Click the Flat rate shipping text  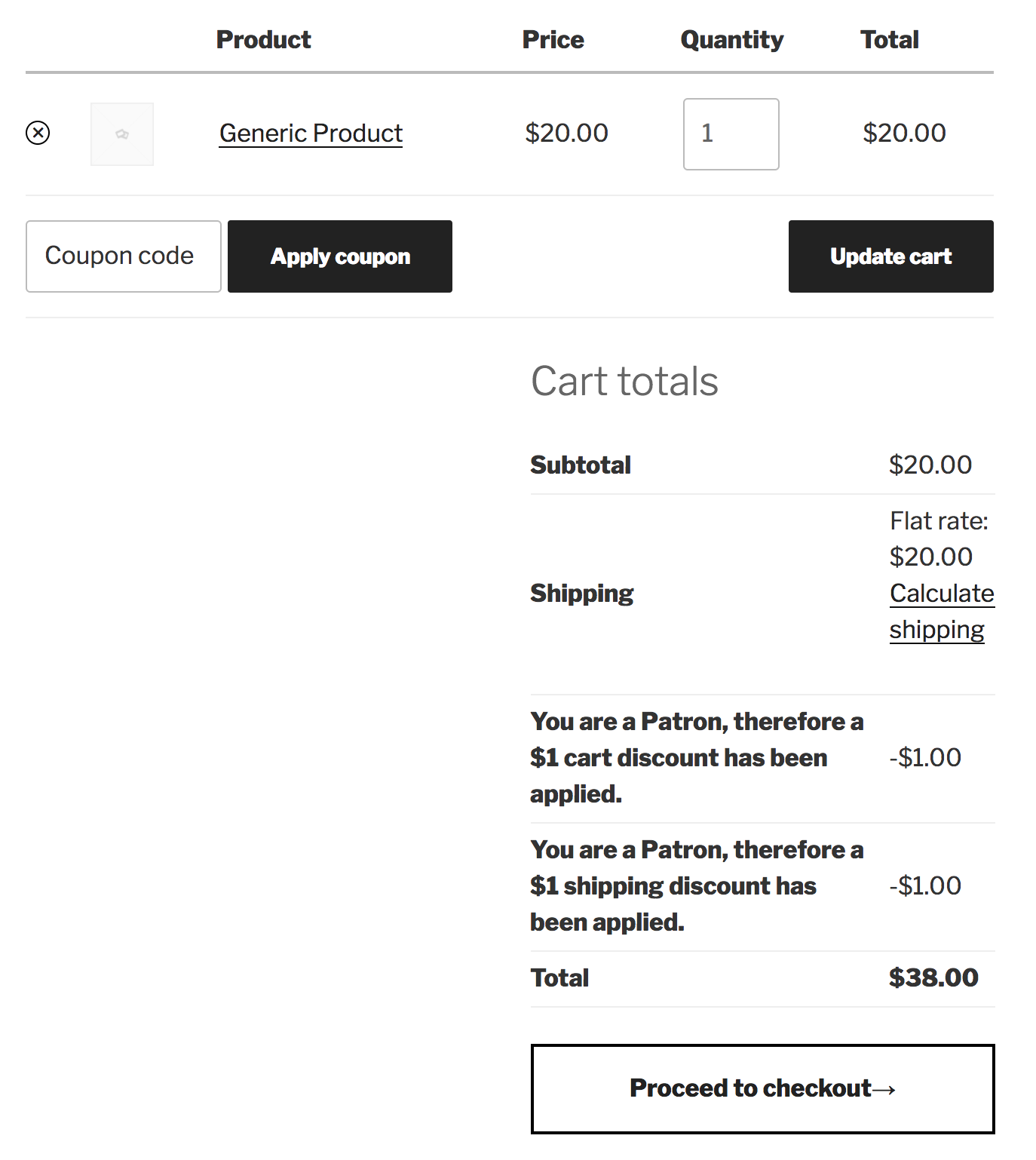938,539
